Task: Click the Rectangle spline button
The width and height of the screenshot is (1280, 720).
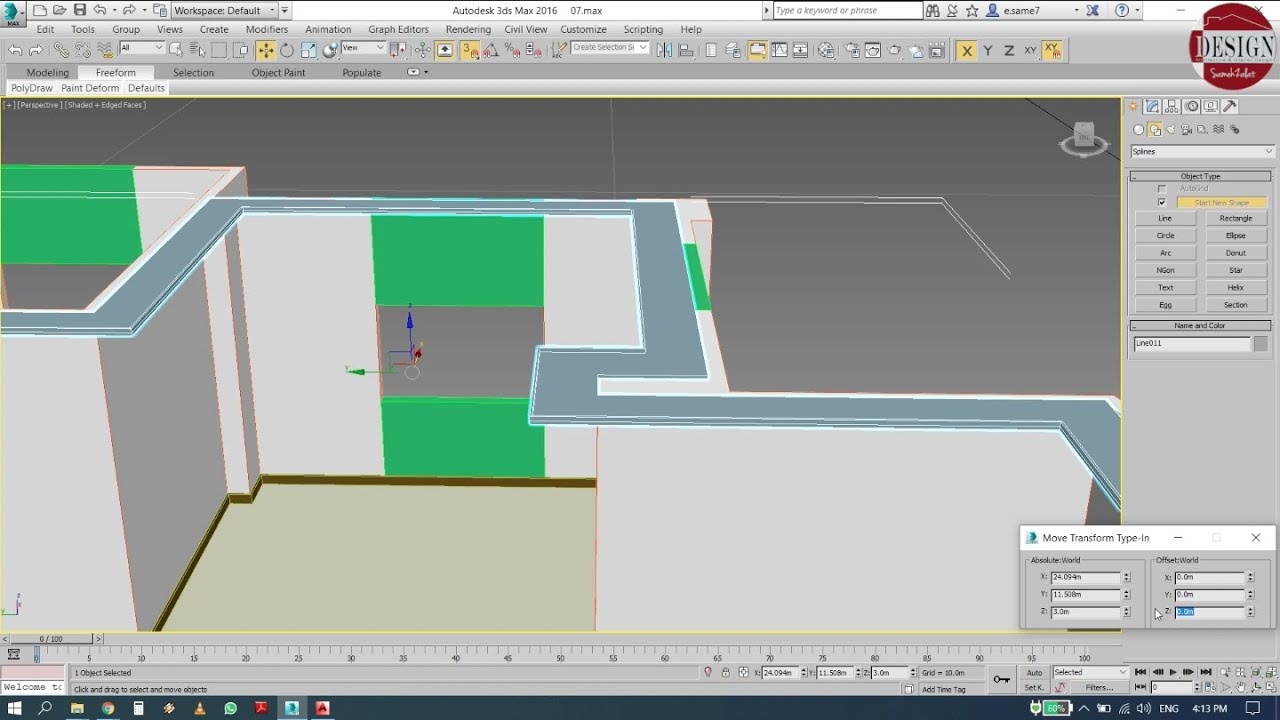Action: click(x=1236, y=218)
